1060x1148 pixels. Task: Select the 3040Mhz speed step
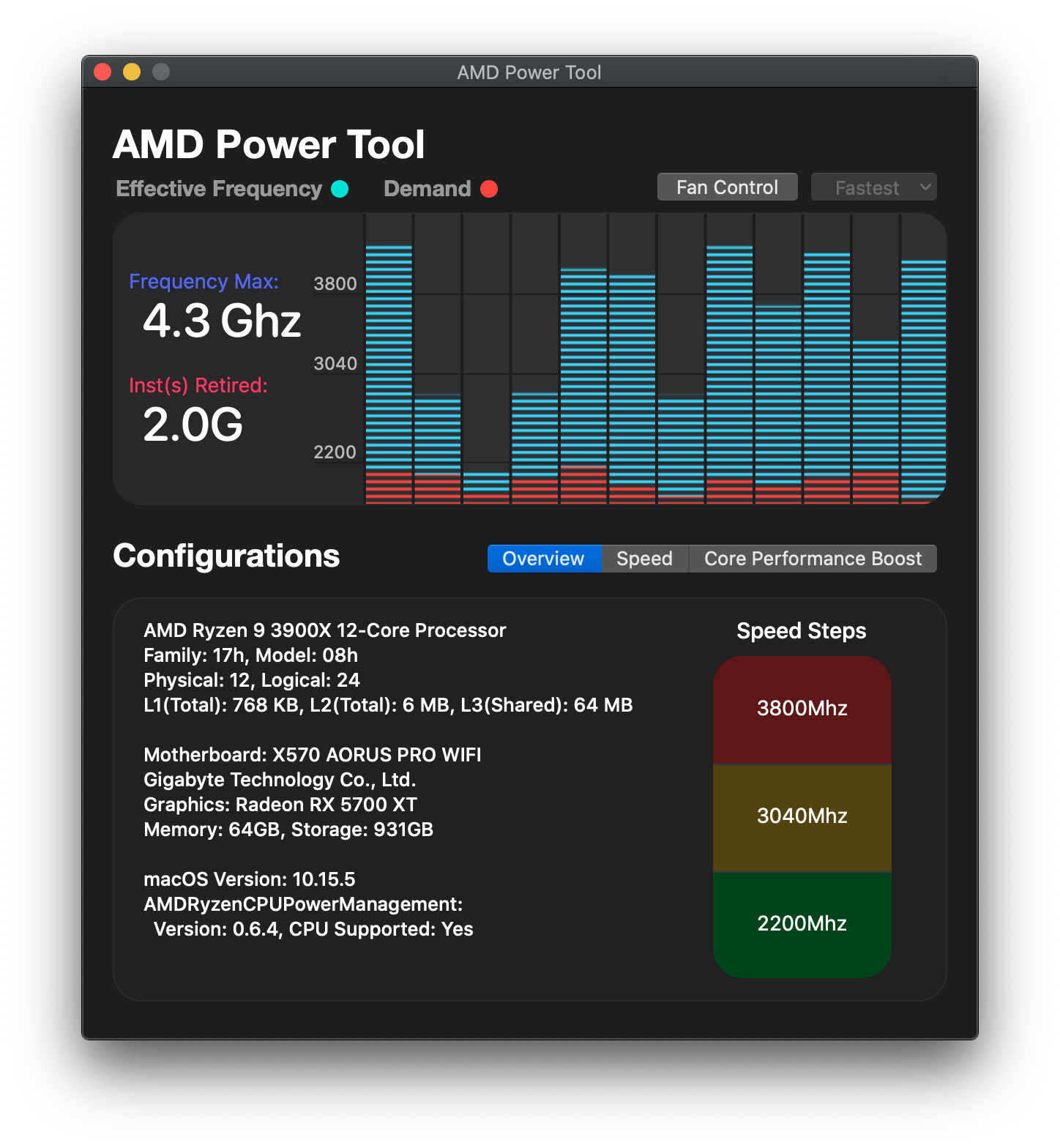coord(802,816)
